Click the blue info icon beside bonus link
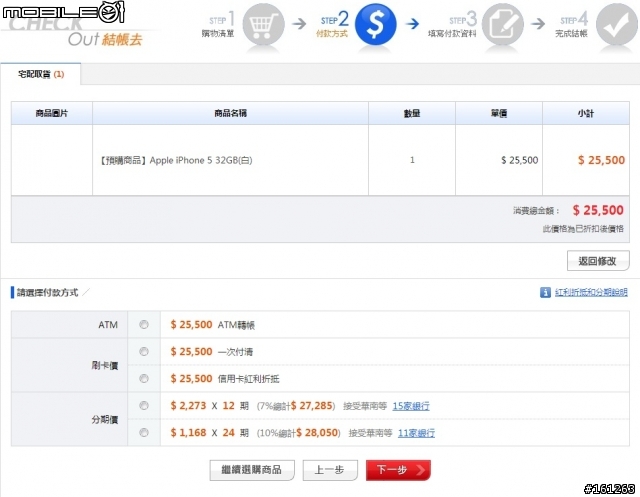 545,292
